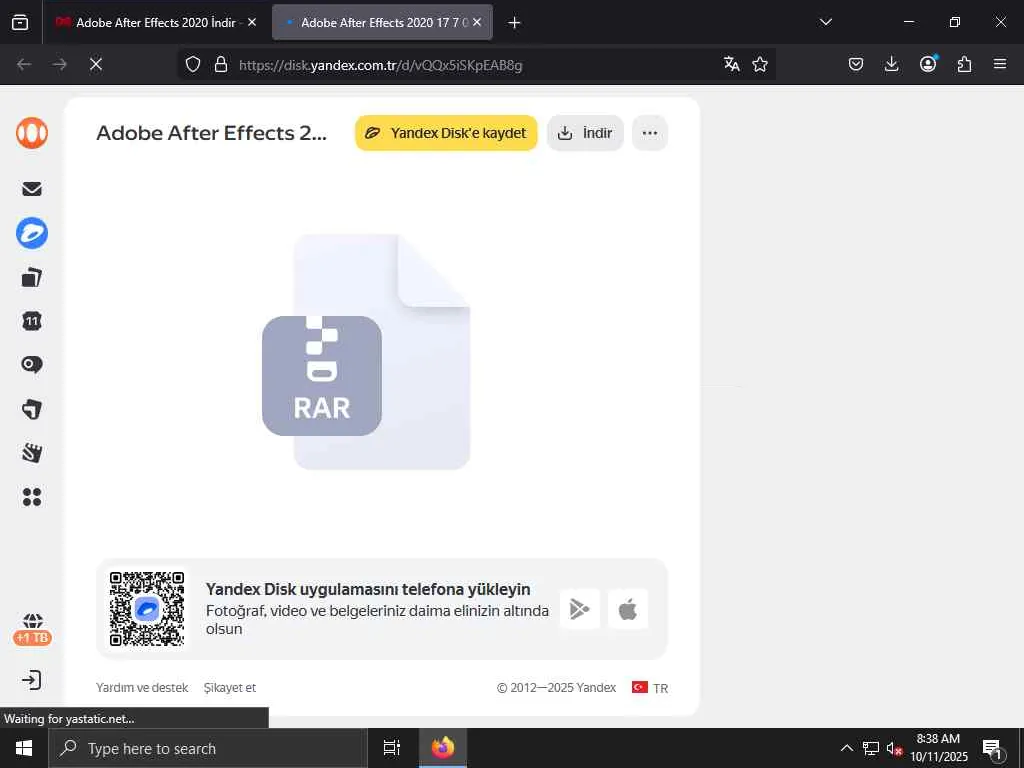Close the Adobe After Effects 2020 İndir tab

[252, 22]
